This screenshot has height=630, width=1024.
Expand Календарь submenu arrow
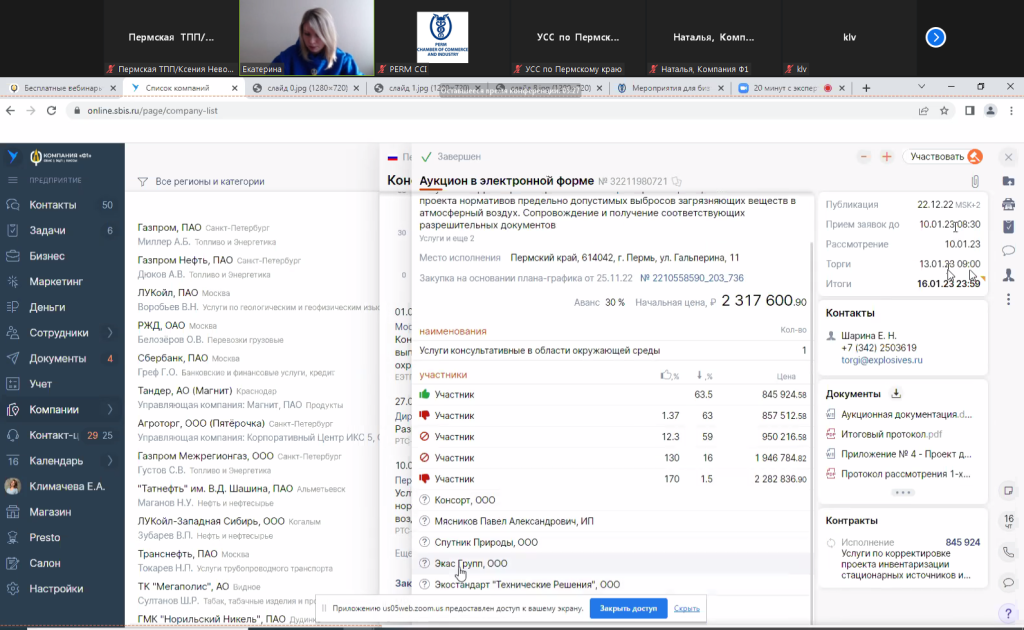[x=110, y=461]
